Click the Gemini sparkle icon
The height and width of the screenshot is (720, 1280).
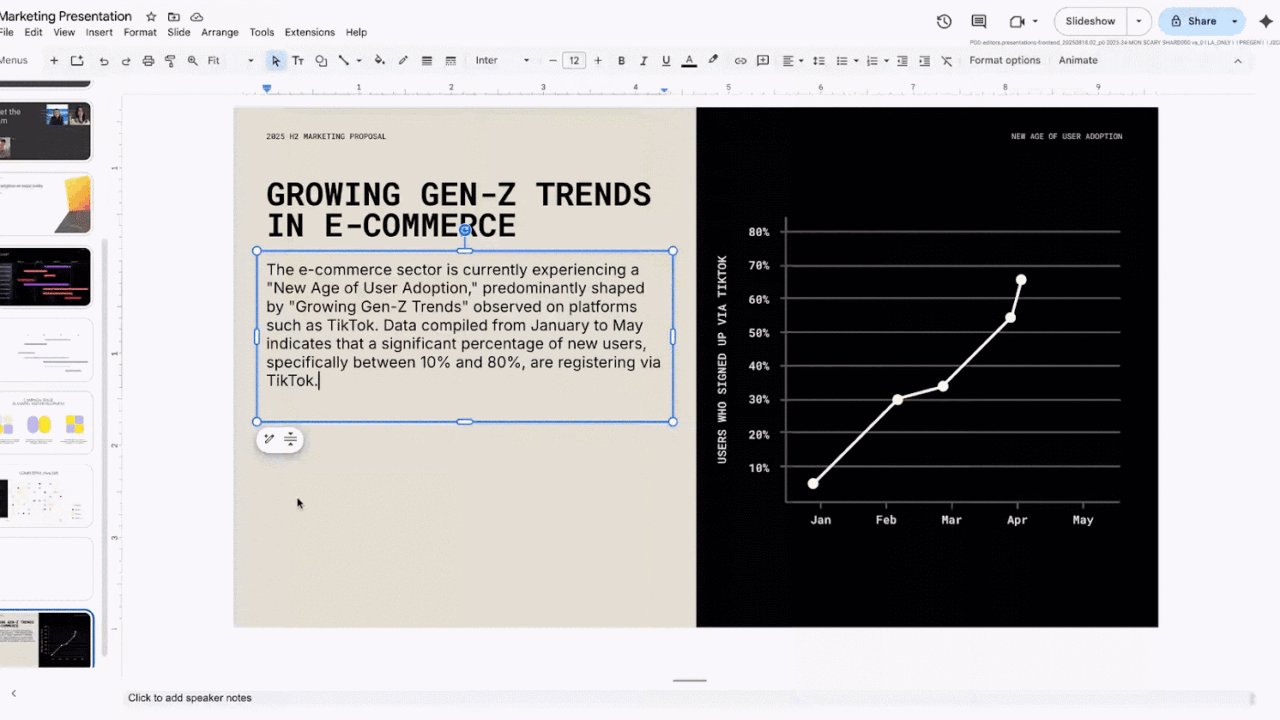[x=1266, y=21]
